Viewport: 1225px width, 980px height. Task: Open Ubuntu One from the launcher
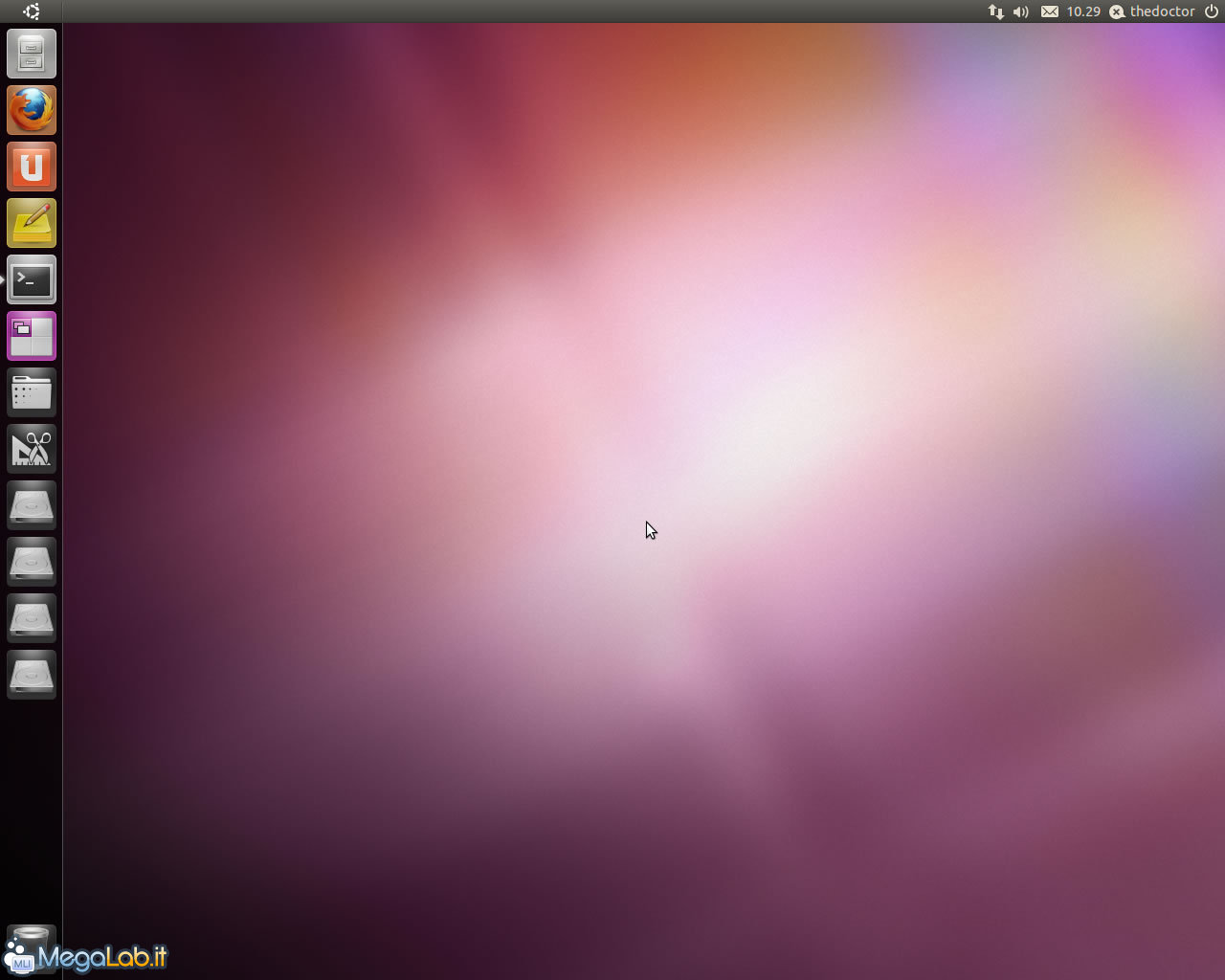pos(32,167)
